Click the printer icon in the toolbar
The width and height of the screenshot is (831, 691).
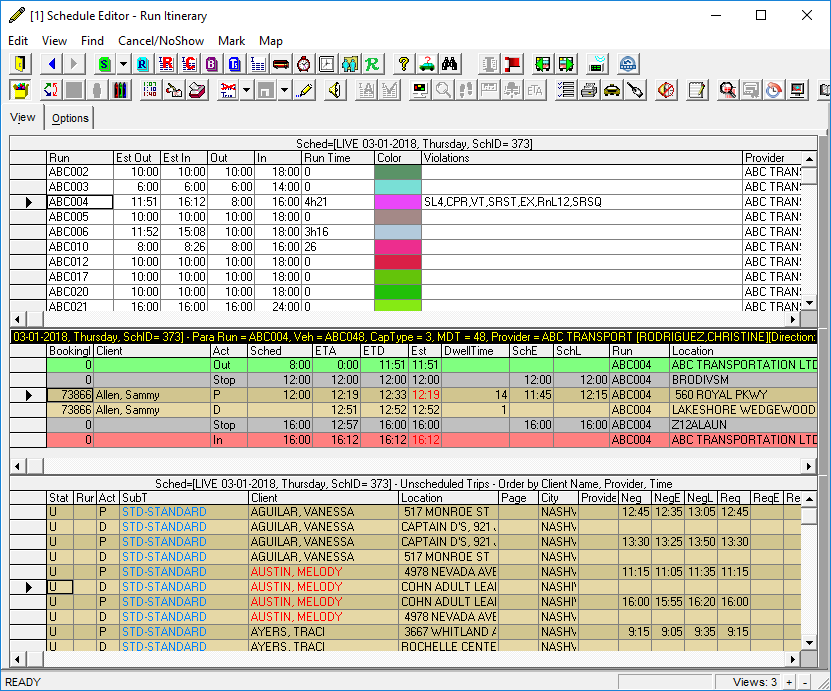pyautogui.click(x=590, y=89)
